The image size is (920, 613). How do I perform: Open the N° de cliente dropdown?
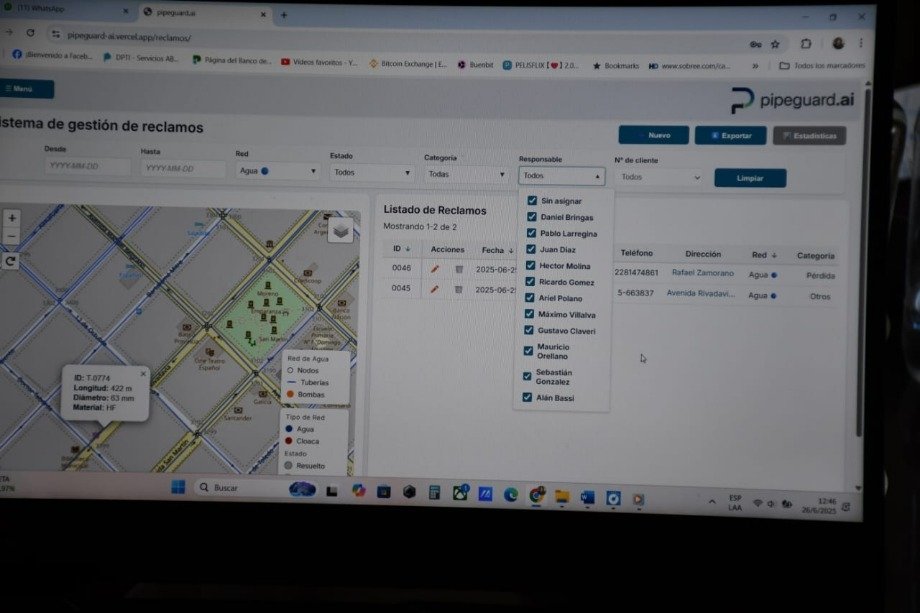pyautogui.click(x=659, y=177)
